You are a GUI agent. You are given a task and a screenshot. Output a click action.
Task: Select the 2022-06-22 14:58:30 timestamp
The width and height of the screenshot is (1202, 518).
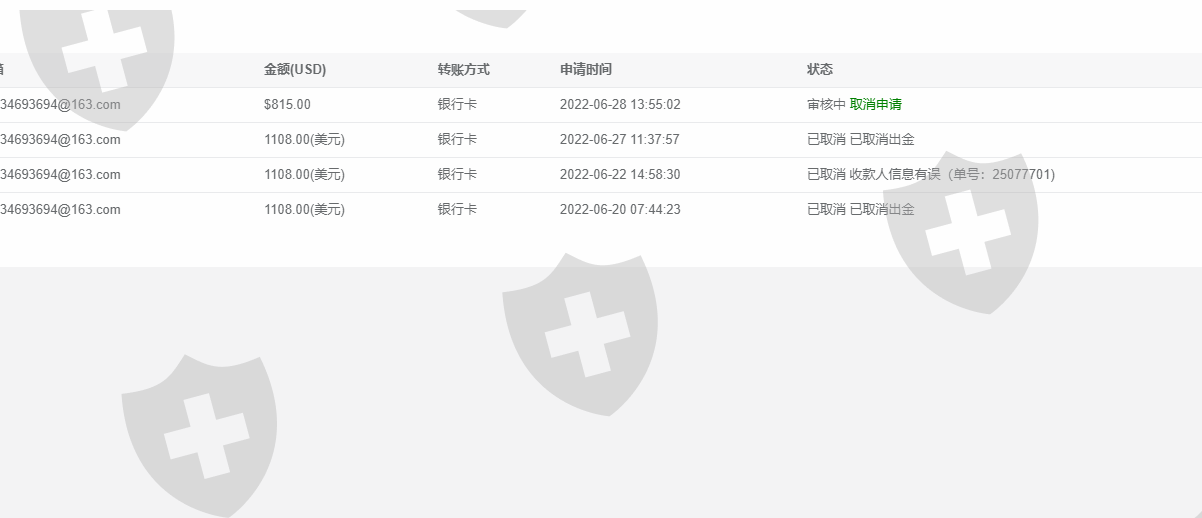(620, 174)
